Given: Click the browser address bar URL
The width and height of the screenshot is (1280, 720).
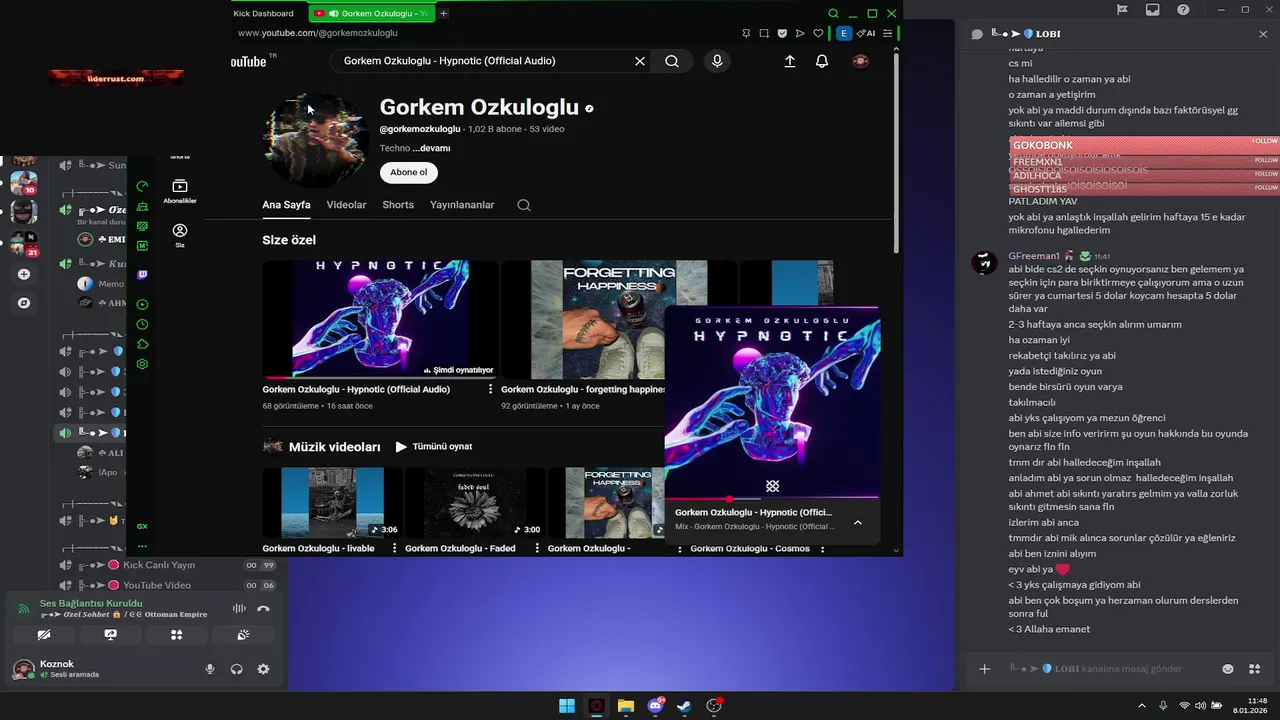Looking at the screenshot, I should pos(317,33).
